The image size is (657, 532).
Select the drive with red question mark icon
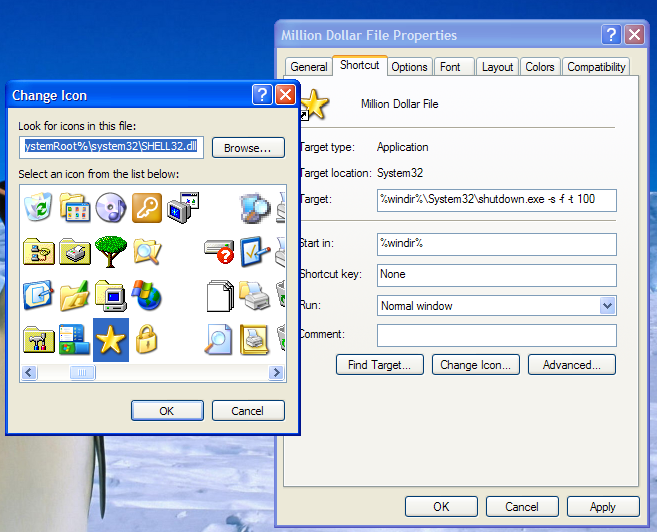(x=219, y=252)
